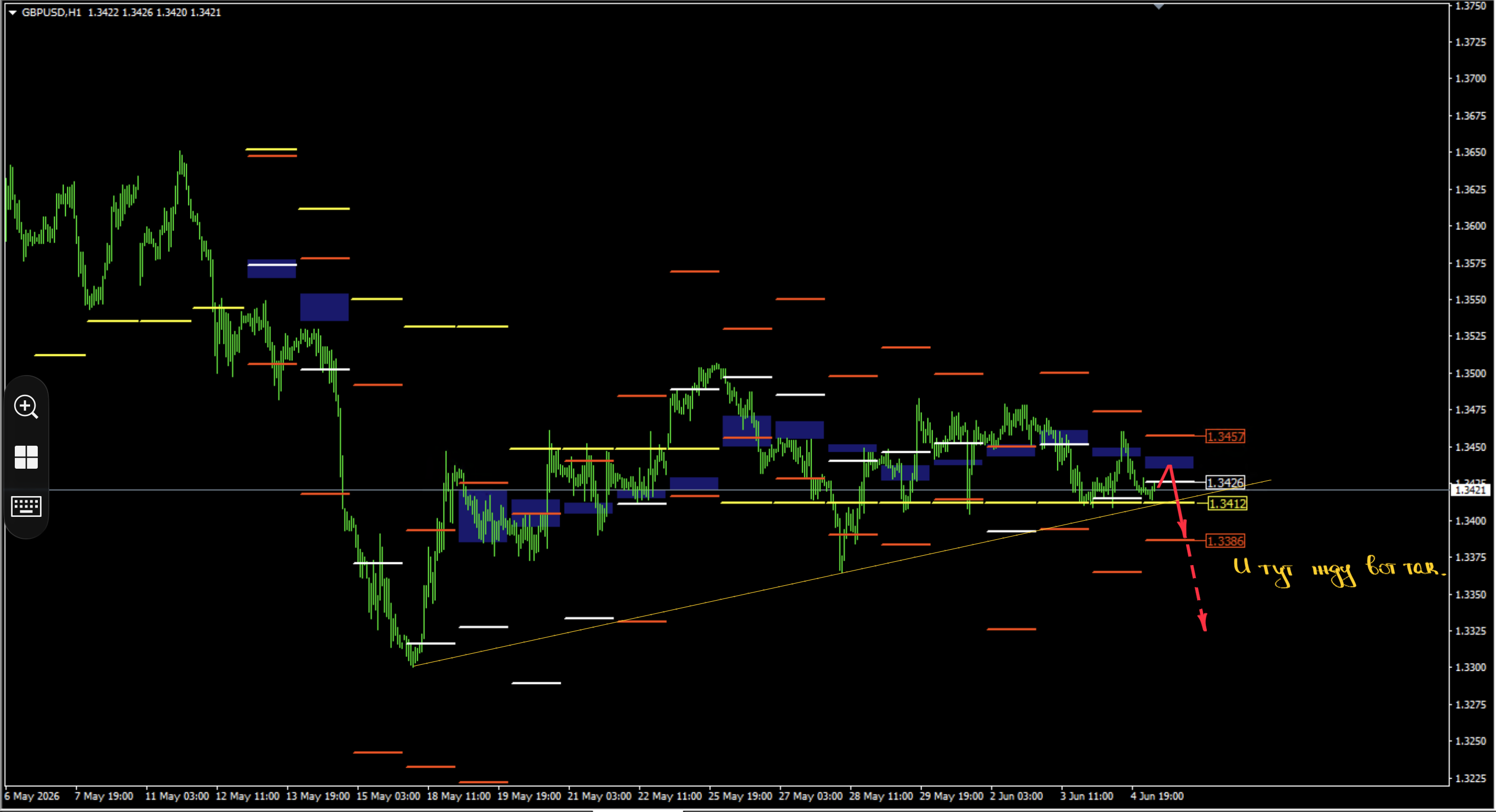Click the 25 May 19:00 time label
The height and width of the screenshot is (812, 1496).
coord(740,796)
